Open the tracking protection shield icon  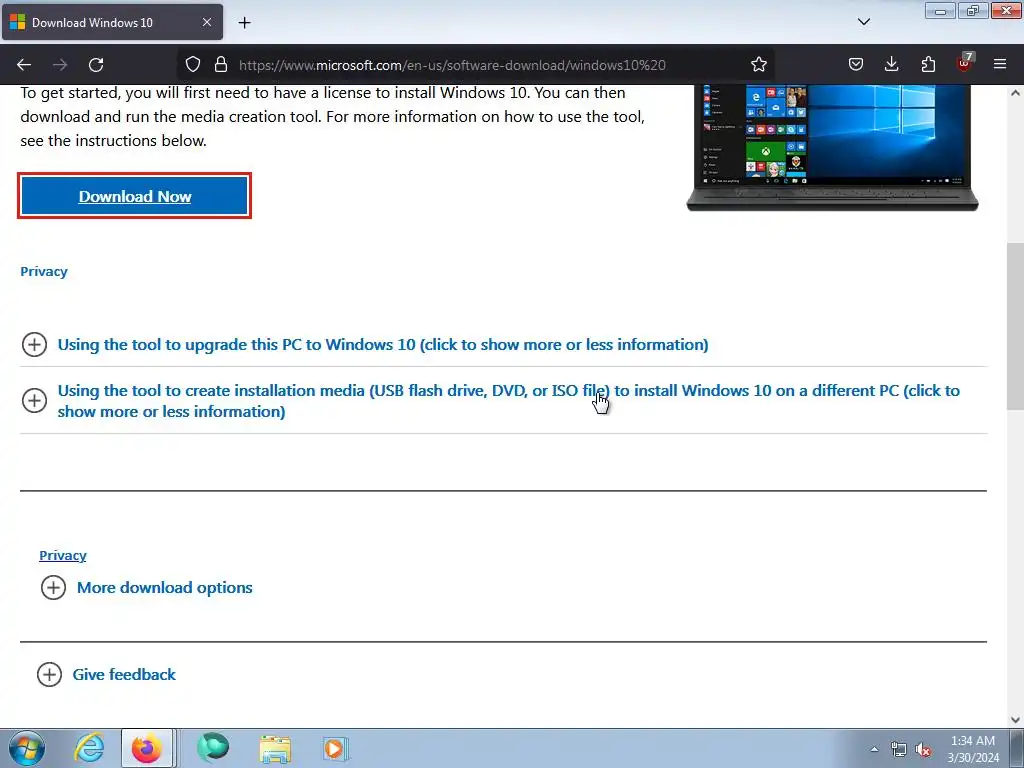point(193,64)
